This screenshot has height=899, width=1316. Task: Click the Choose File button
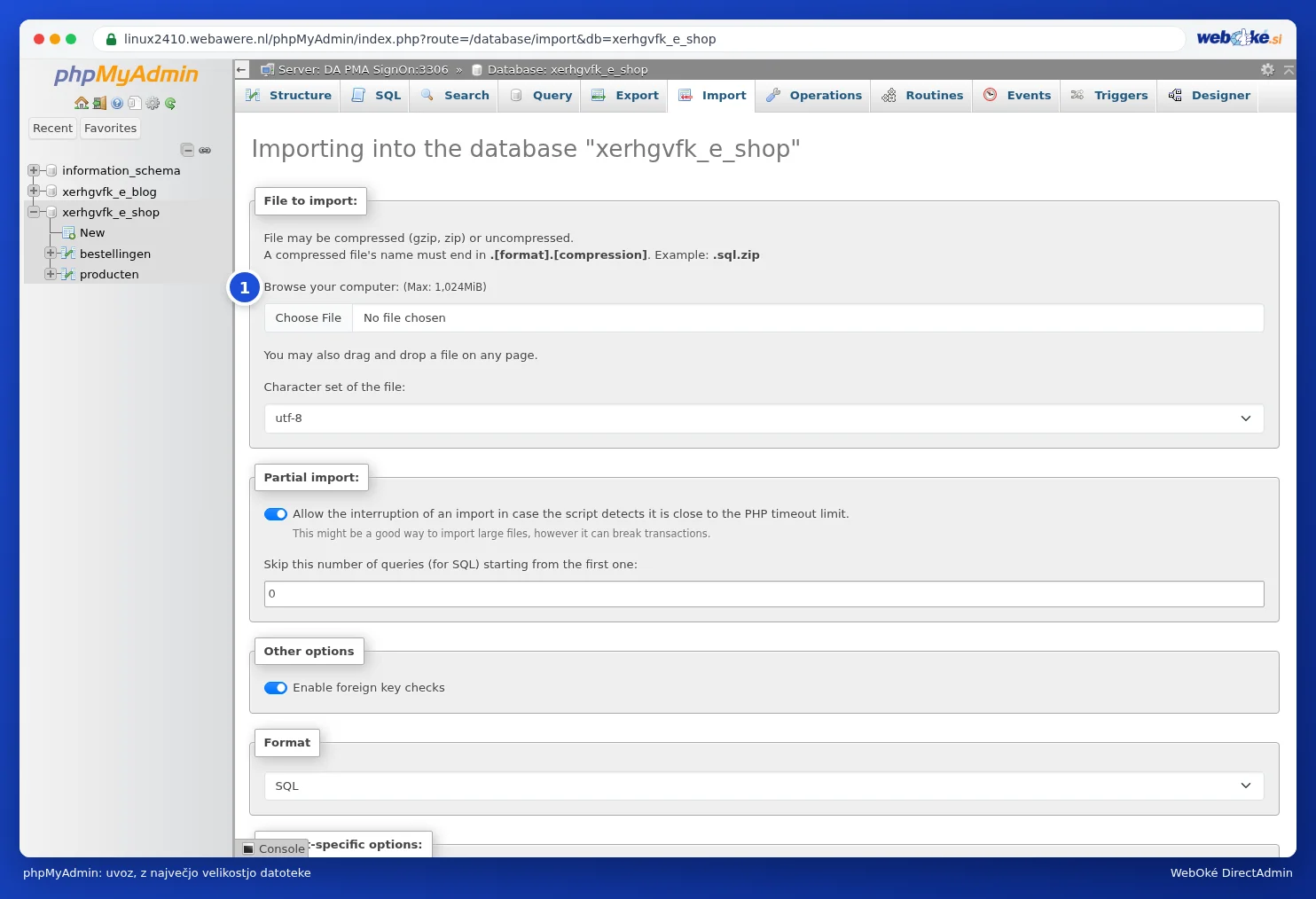click(x=309, y=318)
